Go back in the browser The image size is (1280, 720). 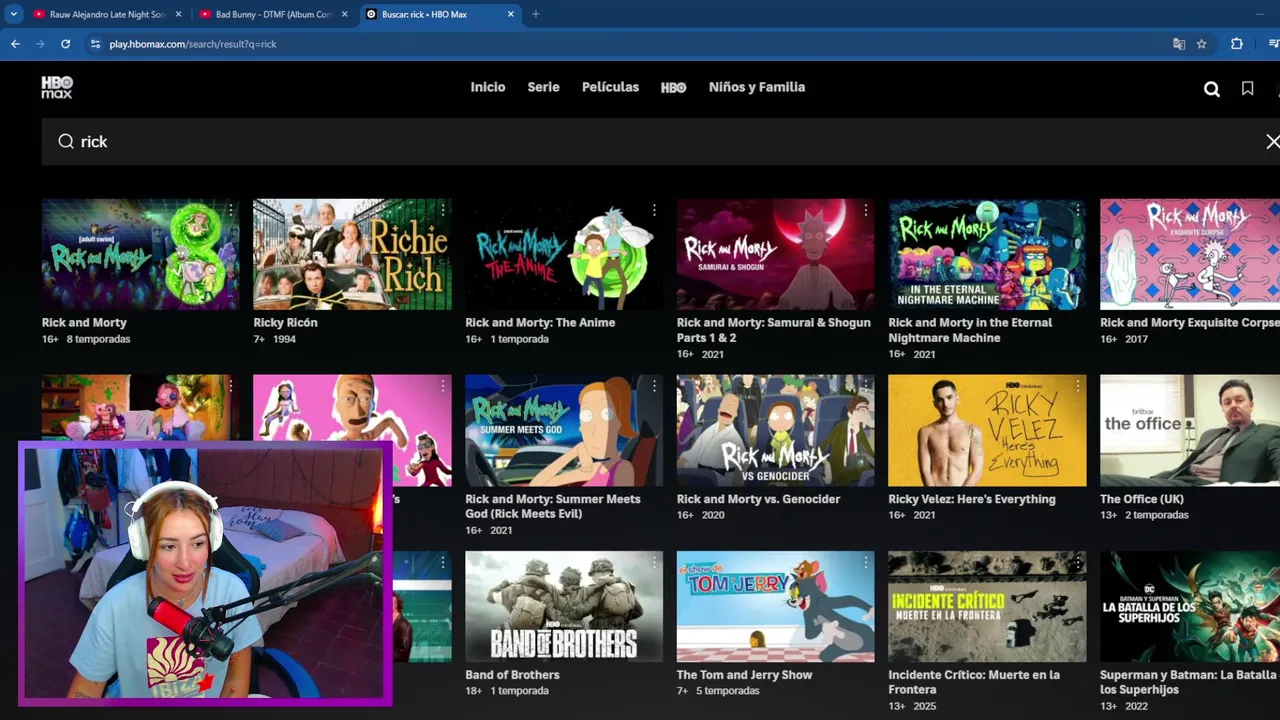tap(15, 44)
